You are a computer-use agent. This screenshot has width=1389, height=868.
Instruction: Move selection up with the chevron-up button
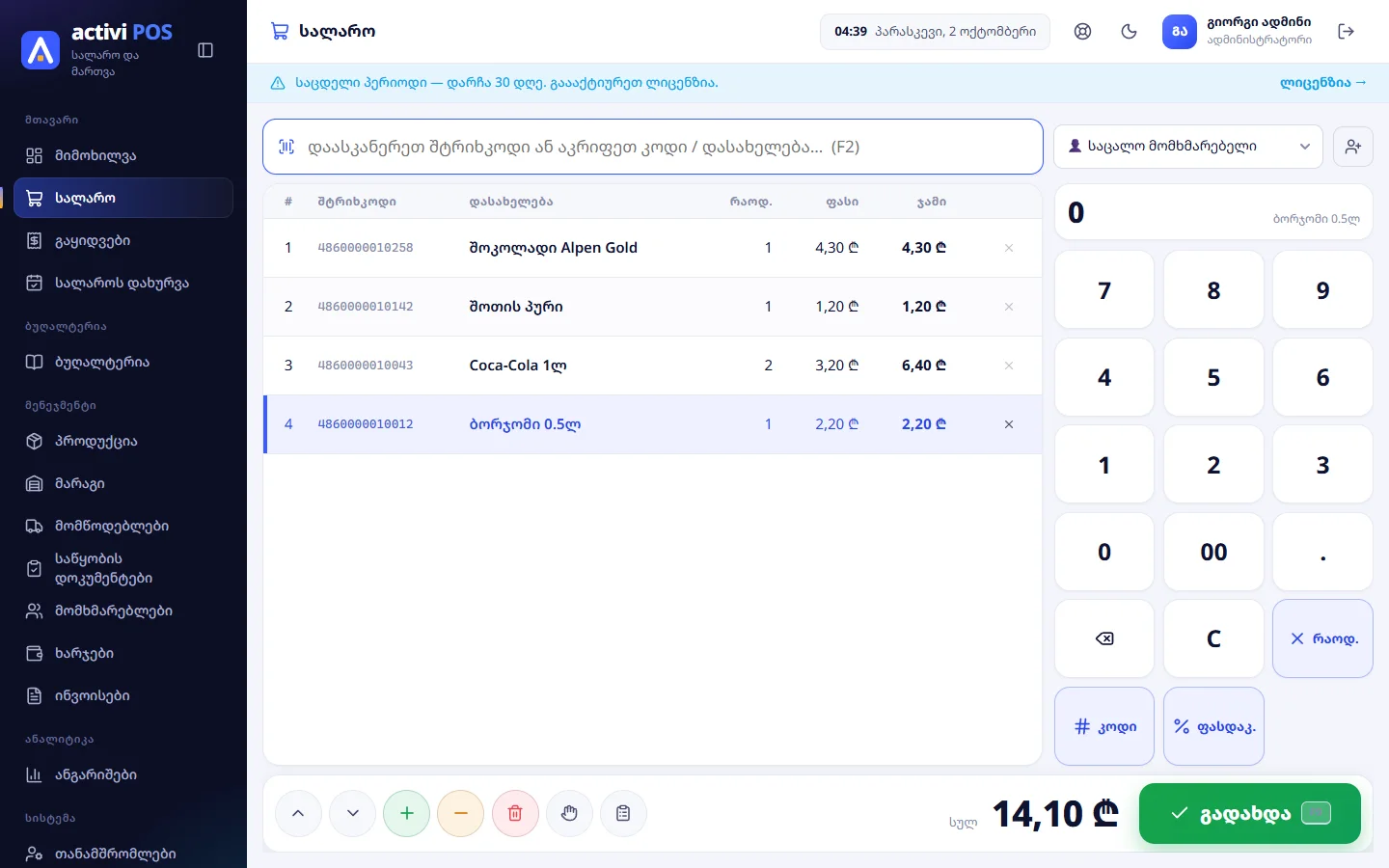click(298, 813)
